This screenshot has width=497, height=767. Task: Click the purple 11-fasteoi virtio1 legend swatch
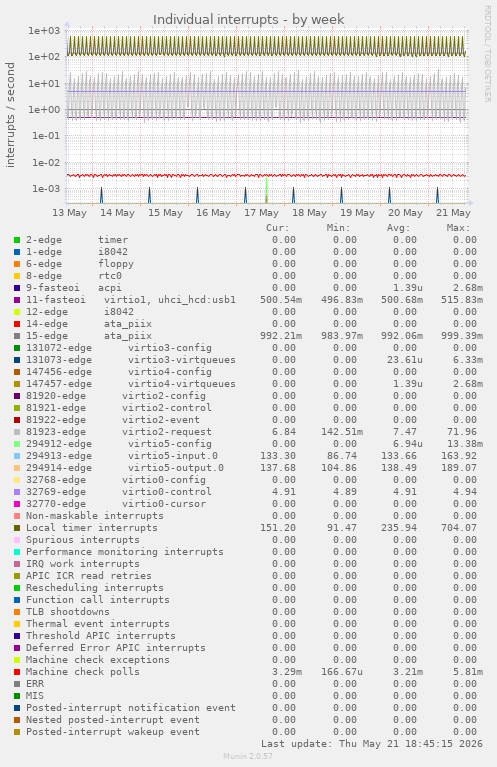tap(17, 300)
